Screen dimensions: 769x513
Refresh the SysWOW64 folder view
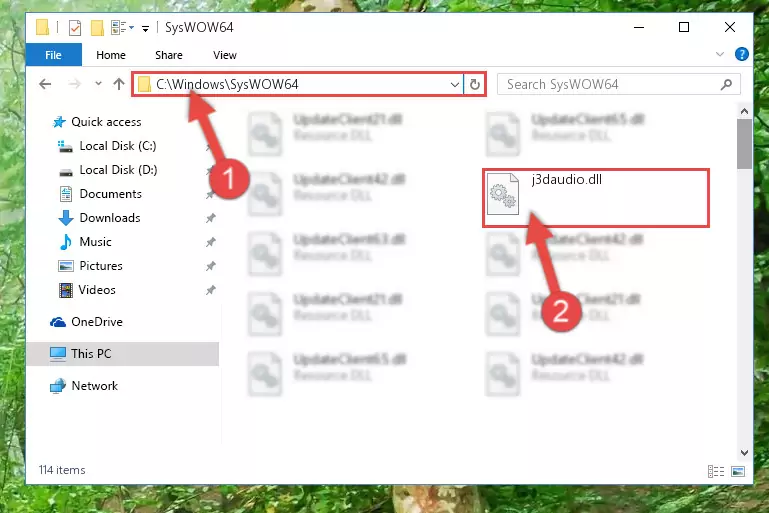474,84
